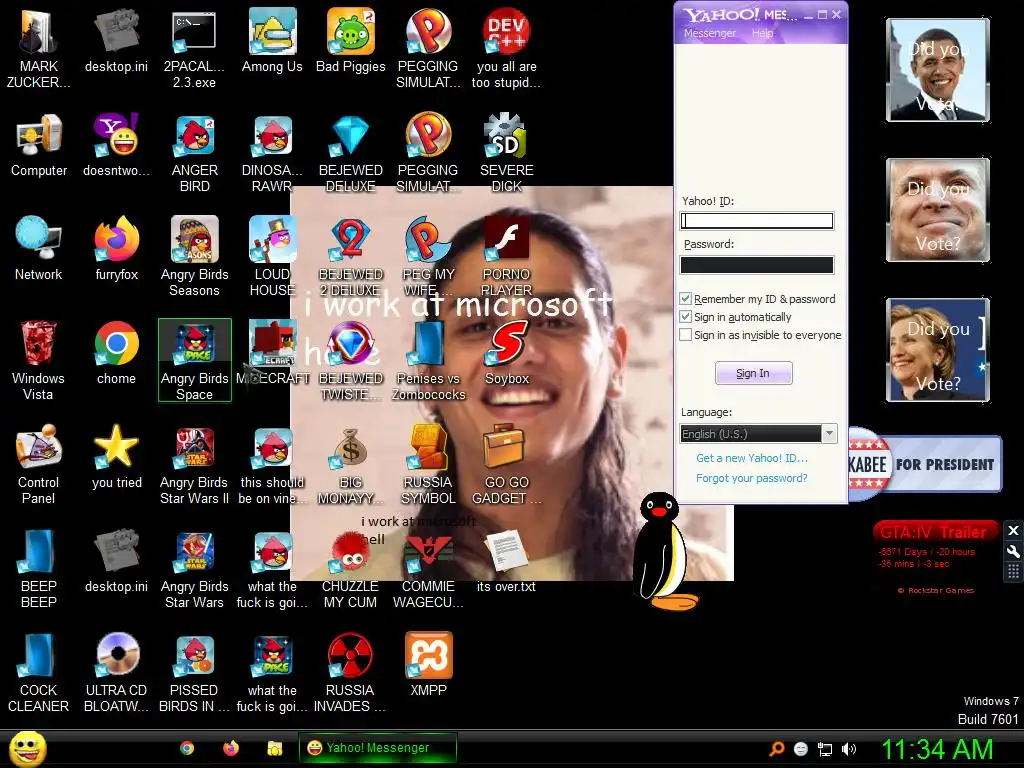Viewport: 1024px width, 768px height.
Task: Click the FOR PRESIDENT banner gadget
Action: (925, 464)
